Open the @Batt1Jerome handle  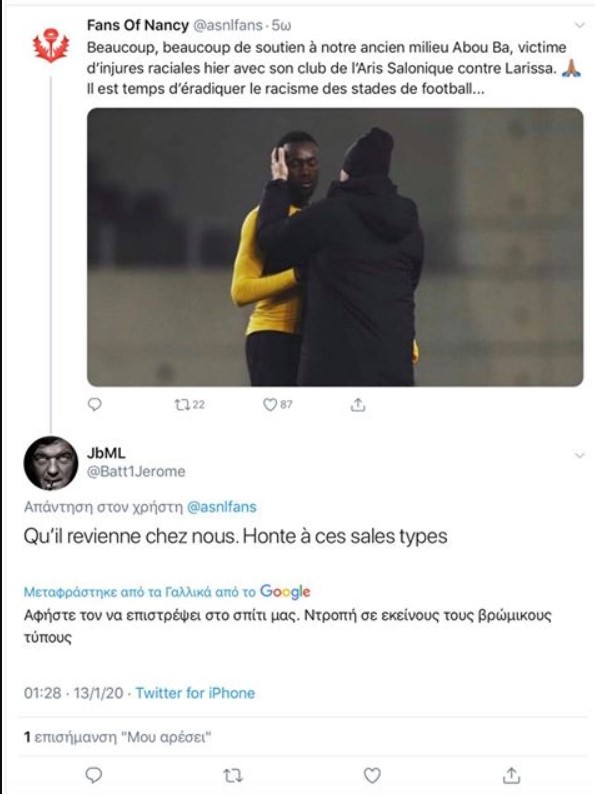pos(136,471)
